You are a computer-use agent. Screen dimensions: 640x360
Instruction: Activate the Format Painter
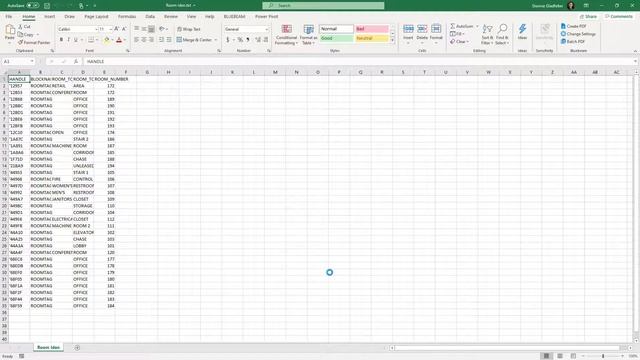[x=34, y=42]
